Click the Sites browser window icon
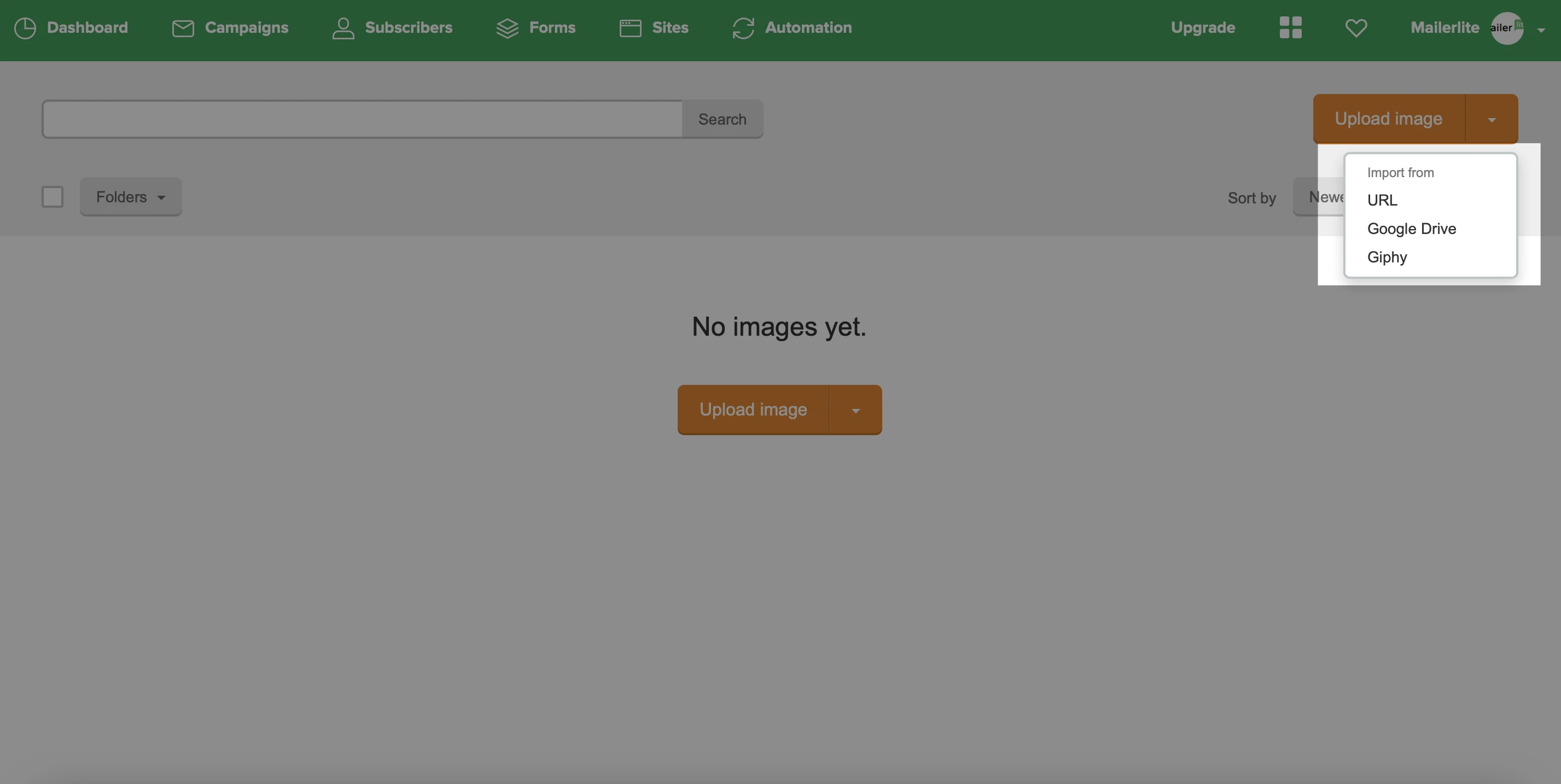The image size is (1561, 784). pyautogui.click(x=630, y=28)
